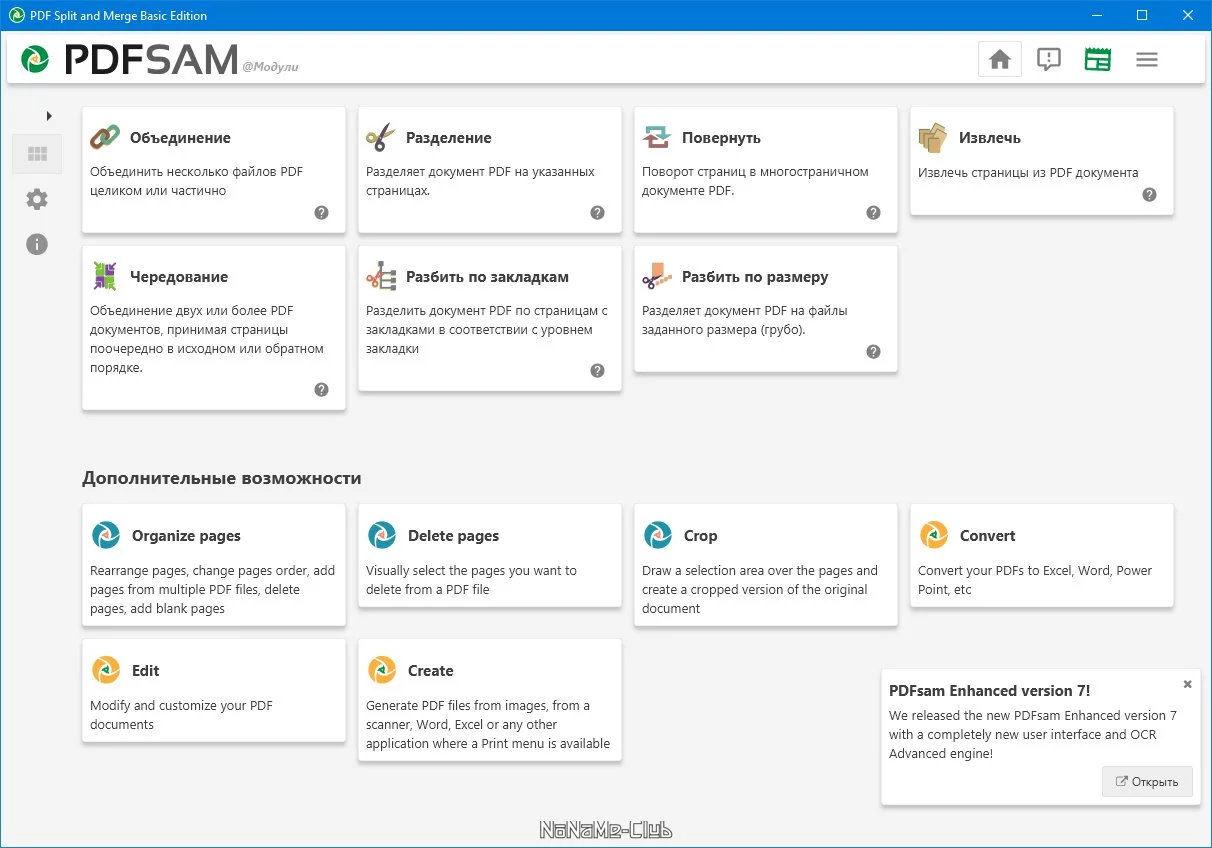Viewport: 1212px width, 848px height.
Task: Open help for Разбить по закладкам module
Action: [x=598, y=370]
